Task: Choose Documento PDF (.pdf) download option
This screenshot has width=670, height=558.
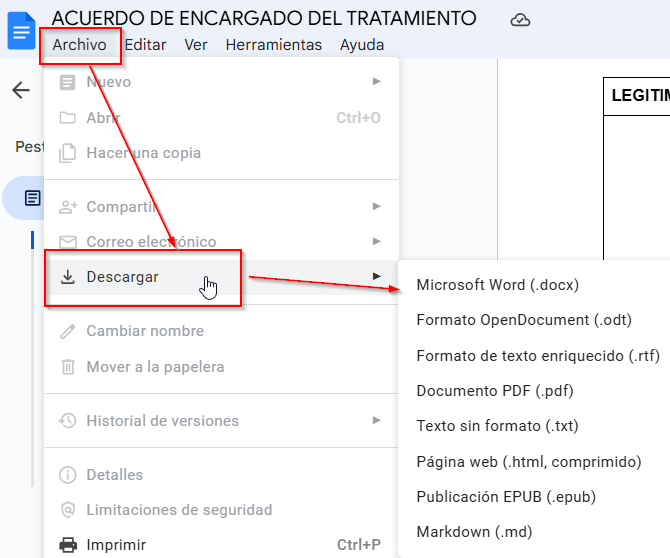Action: tap(494, 391)
